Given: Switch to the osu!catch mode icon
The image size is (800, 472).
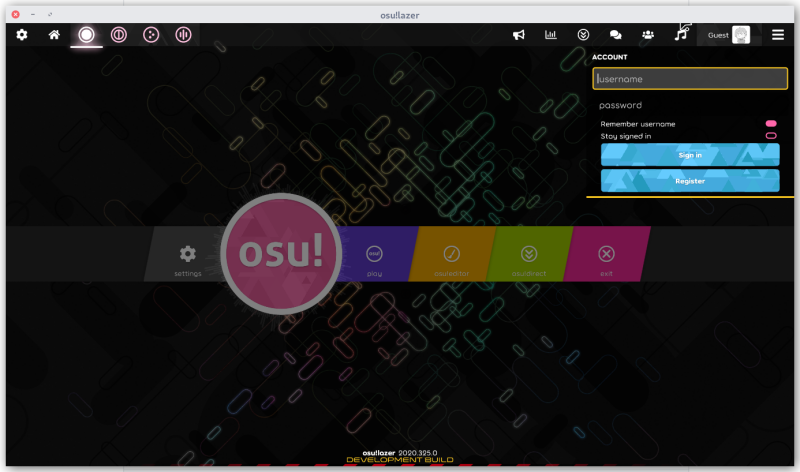Looking at the screenshot, I should [151, 35].
